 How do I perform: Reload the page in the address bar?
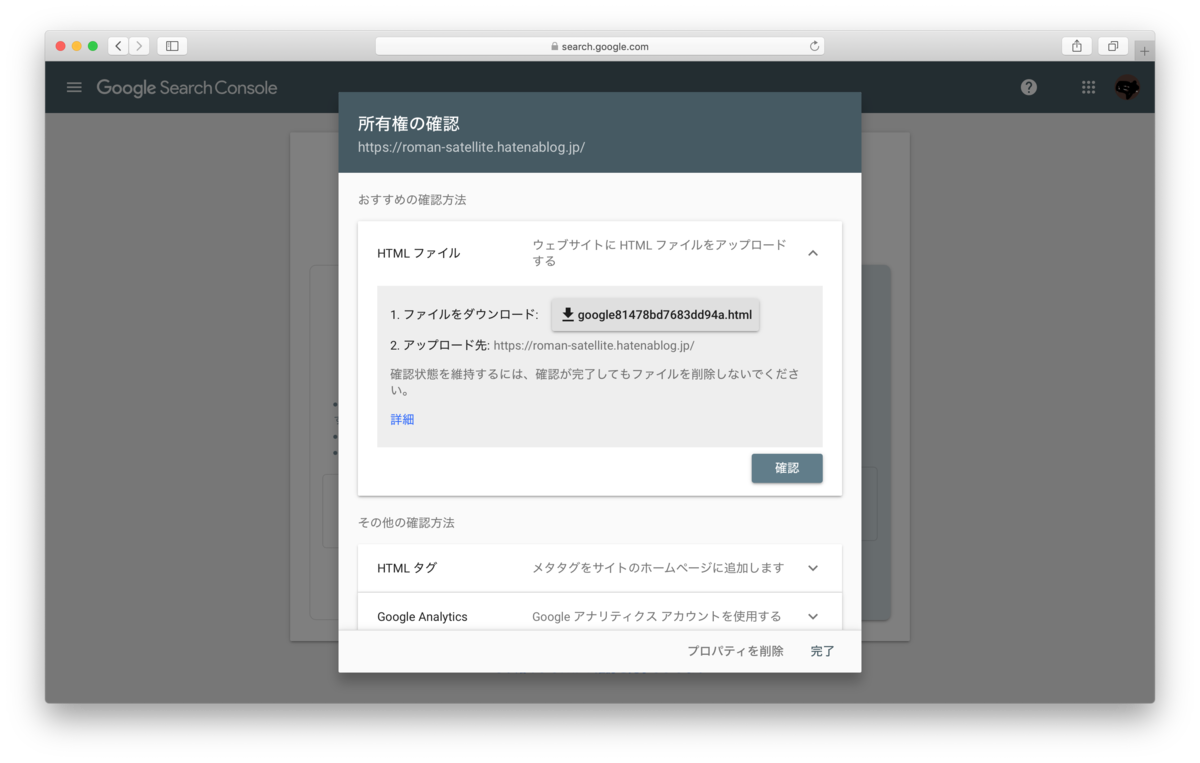point(814,46)
